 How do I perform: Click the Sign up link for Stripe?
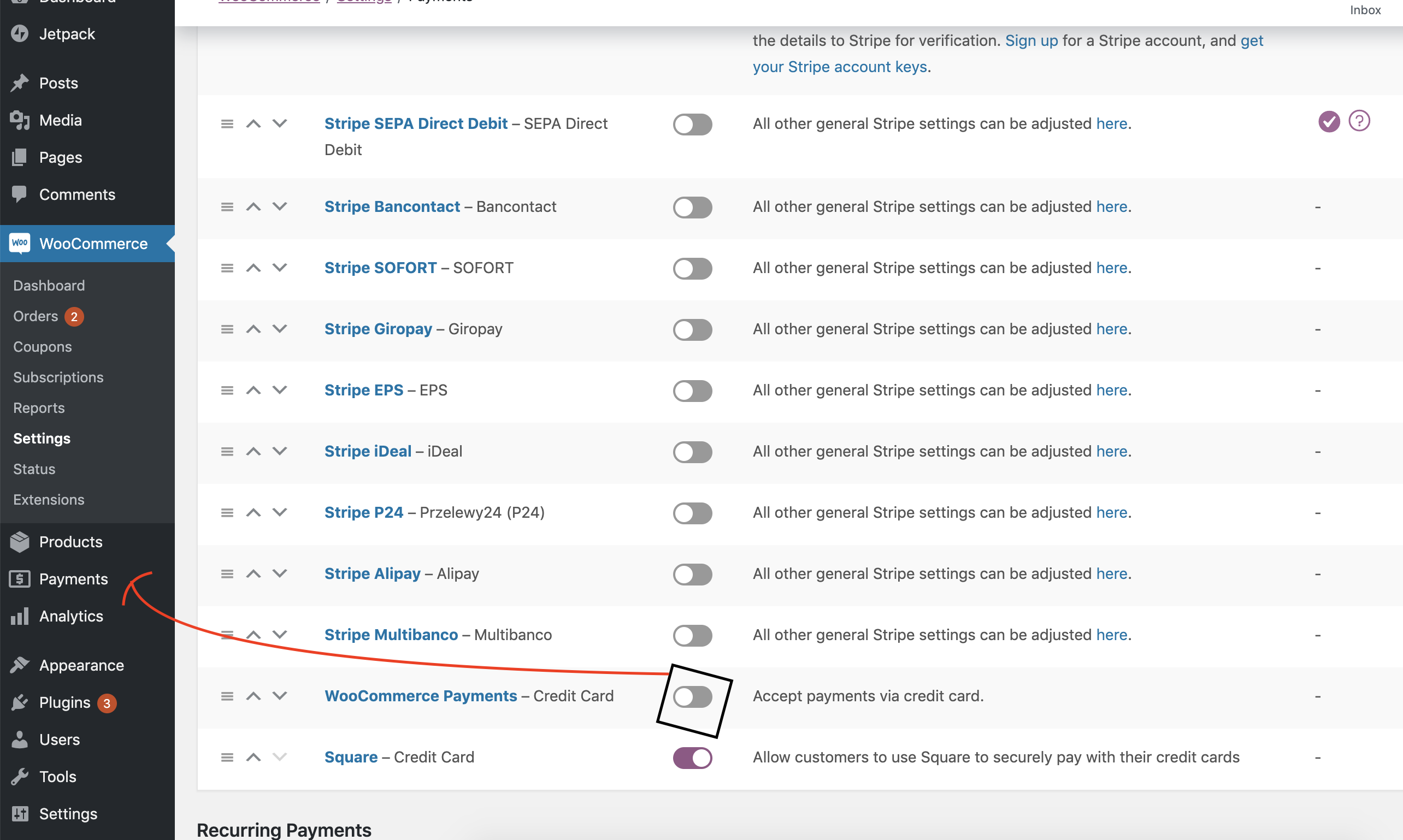1031,40
